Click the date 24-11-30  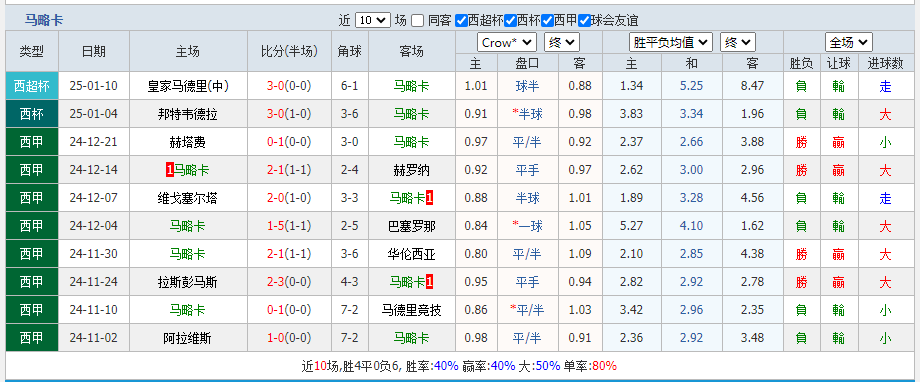coord(94,254)
